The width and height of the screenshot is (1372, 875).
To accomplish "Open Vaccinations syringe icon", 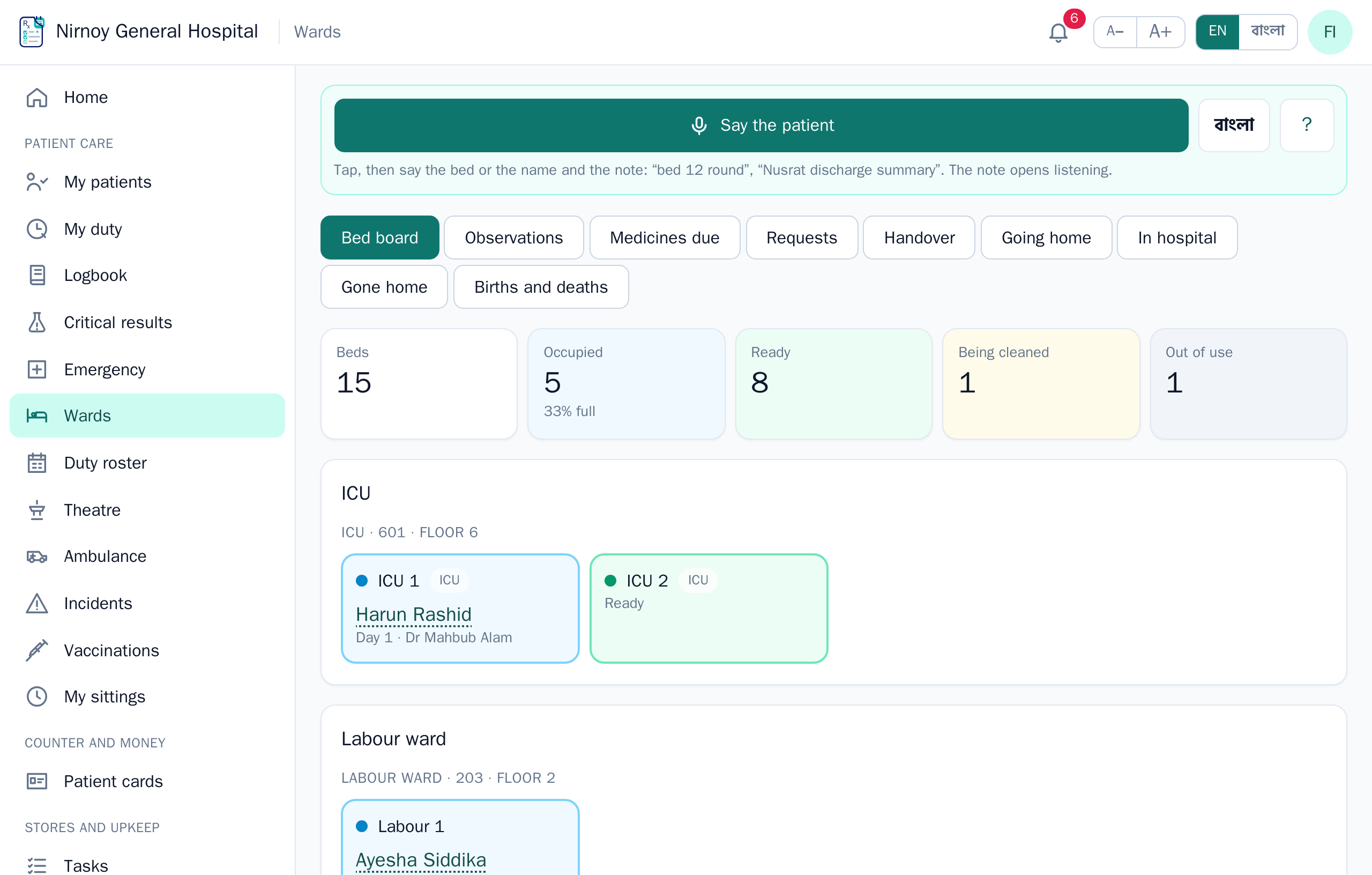I will point(37,650).
